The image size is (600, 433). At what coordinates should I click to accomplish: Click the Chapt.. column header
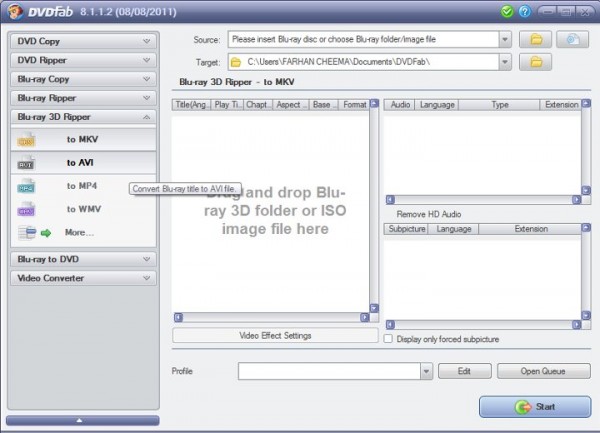pyautogui.click(x=258, y=104)
